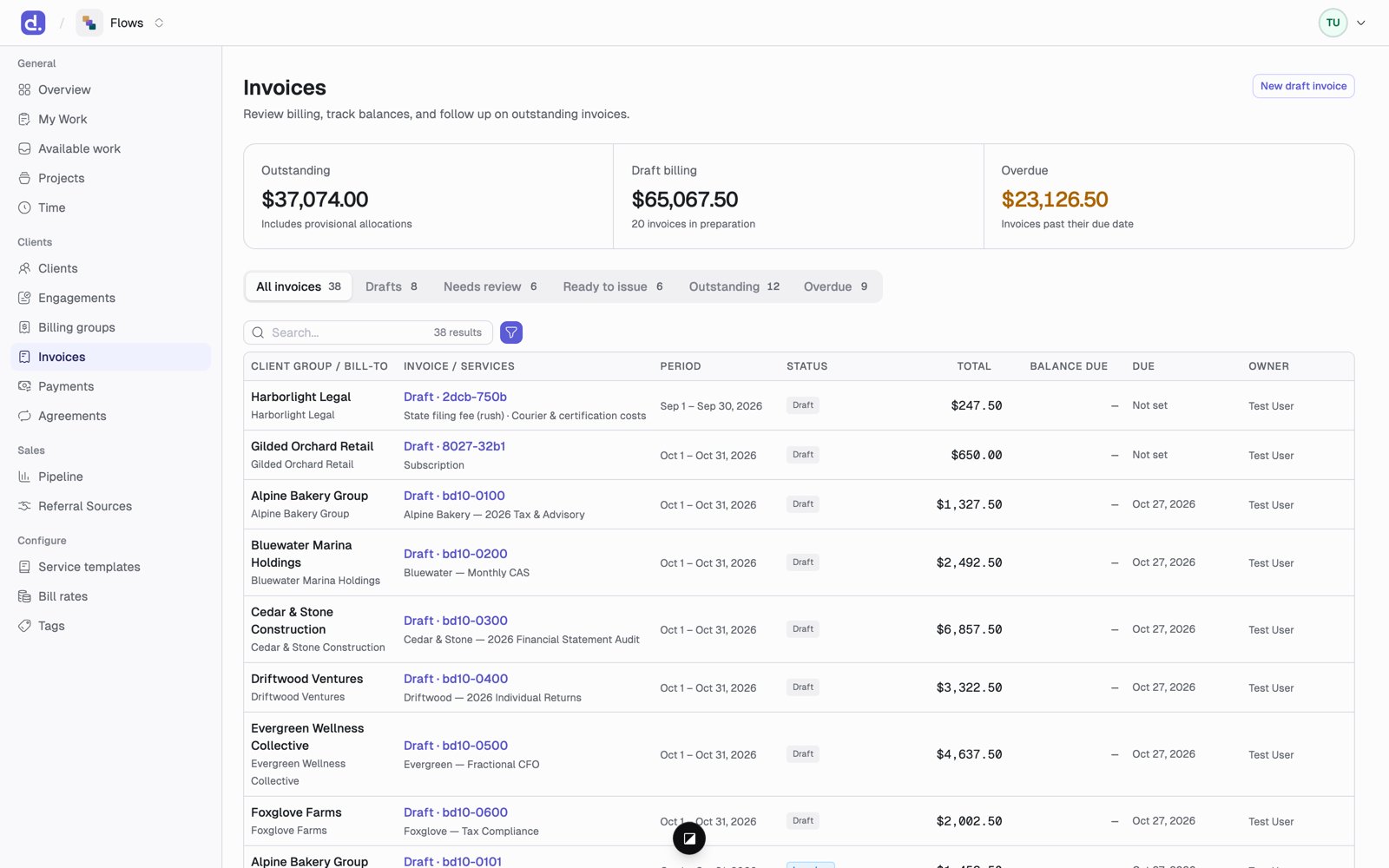This screenshot has width=1389, height=868.
Task: Select the Available work inbox icon
Action: [24, 148]
